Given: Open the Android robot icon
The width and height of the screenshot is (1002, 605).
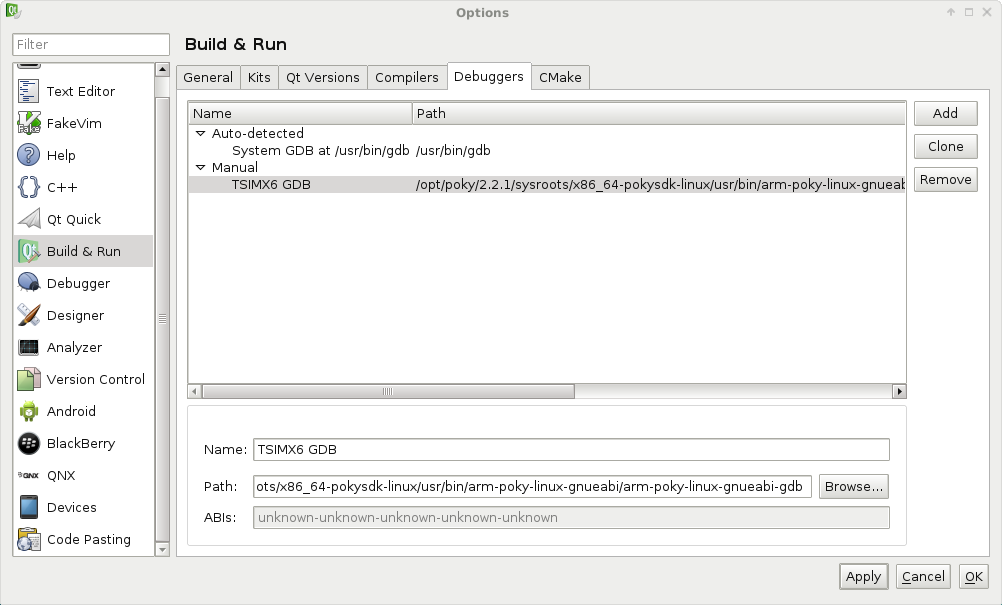Looking at the screenshot, I should [x=28, y=411].
